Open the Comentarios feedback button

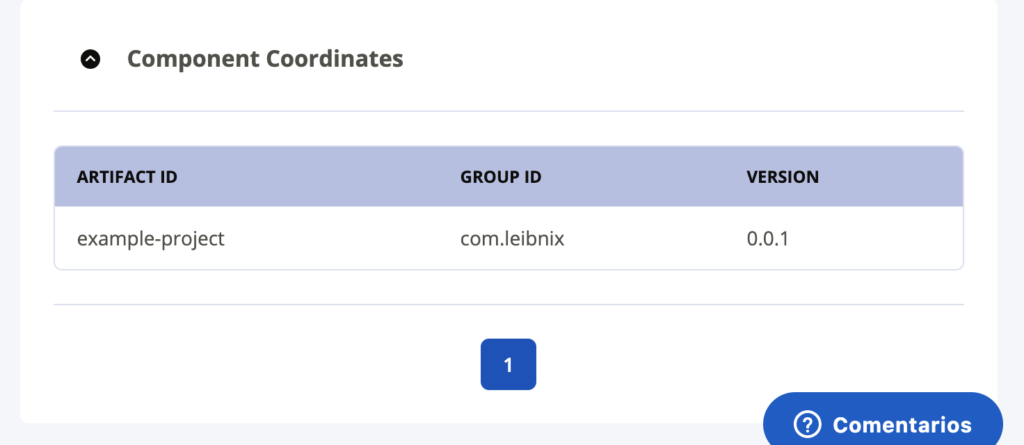coord(883,424)
